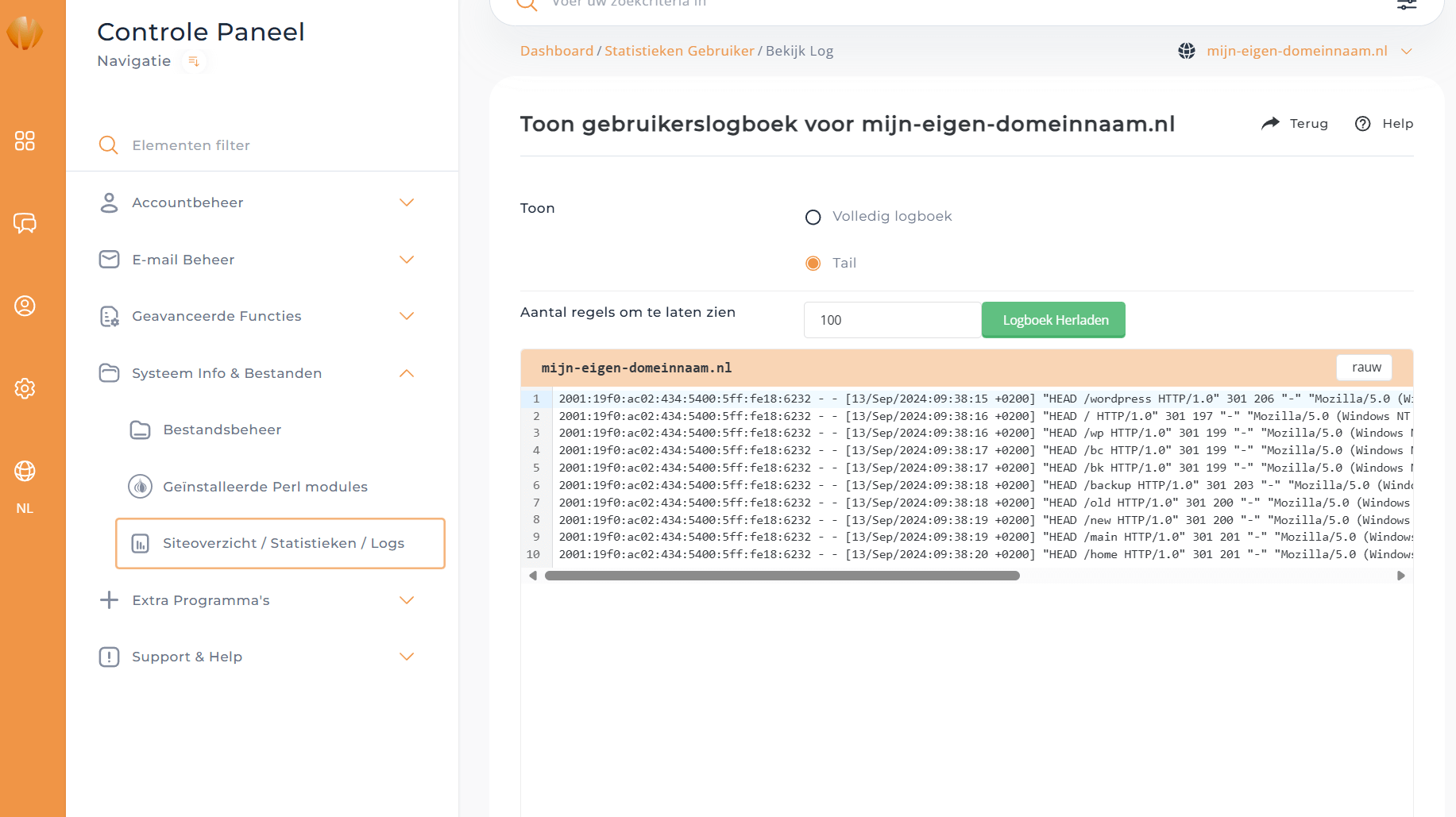The image size is (1456, 817).
Task: Open Accountbeheer menu
Action: click(x=187, y=202)
